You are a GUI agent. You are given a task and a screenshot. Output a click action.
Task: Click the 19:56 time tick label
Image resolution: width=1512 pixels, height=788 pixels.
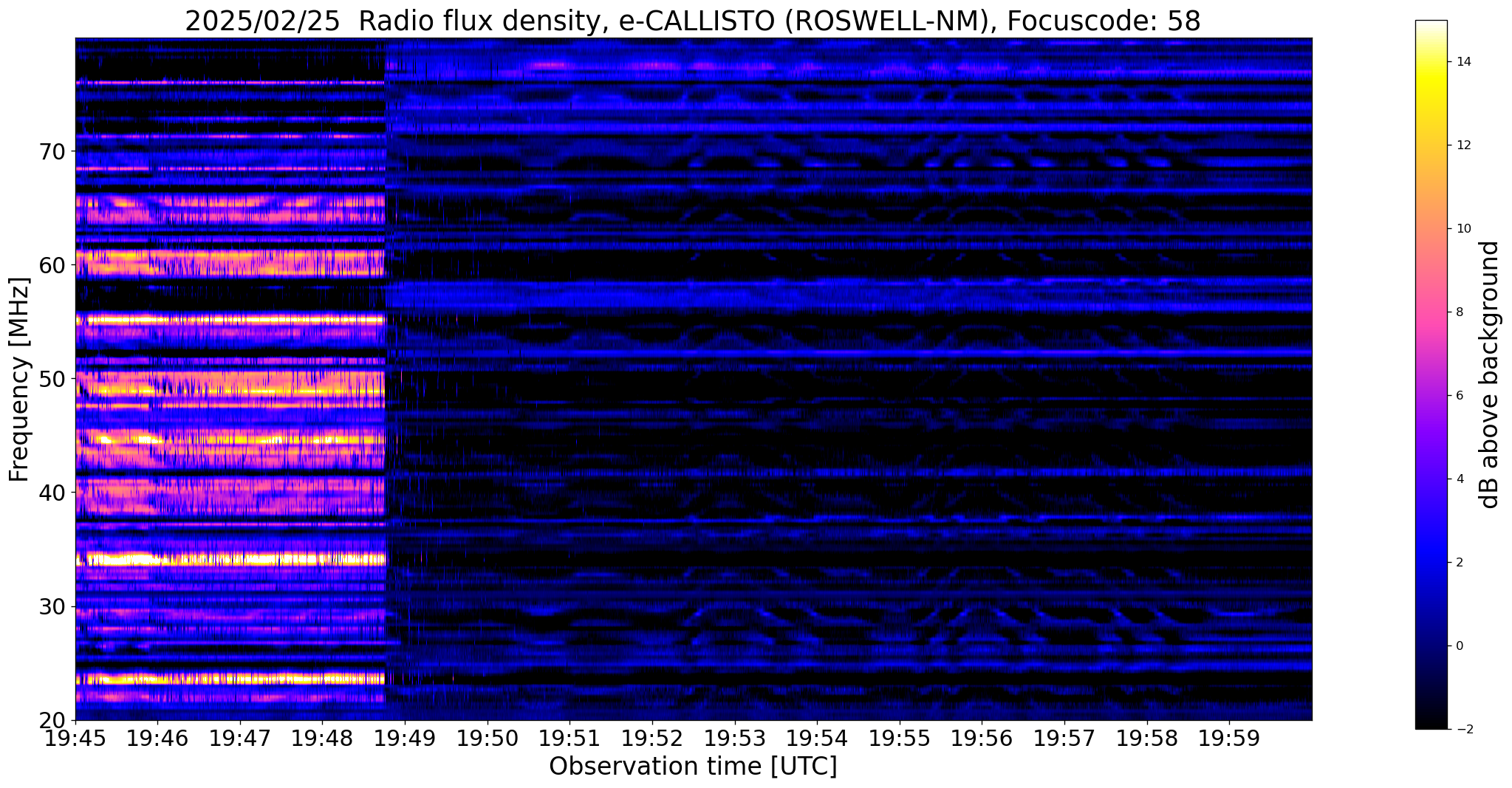pos(982,738)
